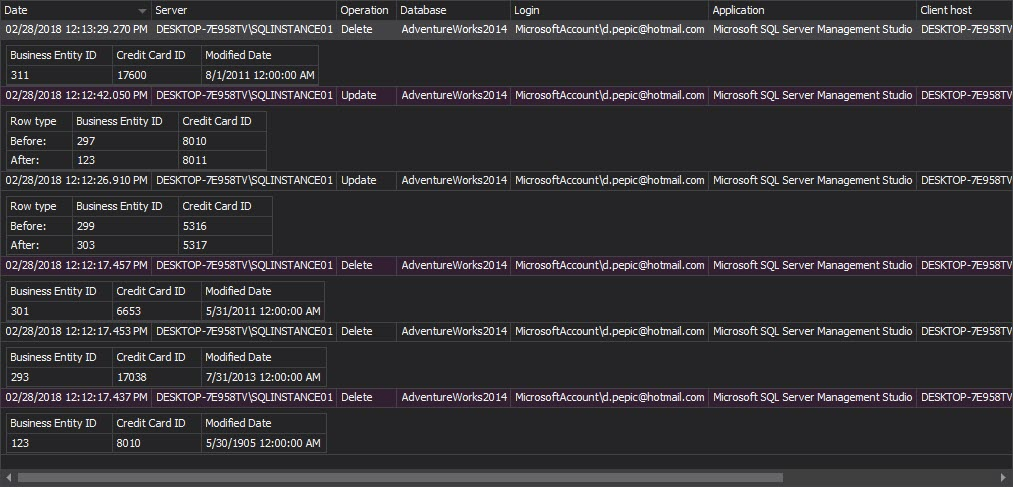Click the Client host column header
The image size is (1013, 487).
pyautogui.click(x=964, y=10)
